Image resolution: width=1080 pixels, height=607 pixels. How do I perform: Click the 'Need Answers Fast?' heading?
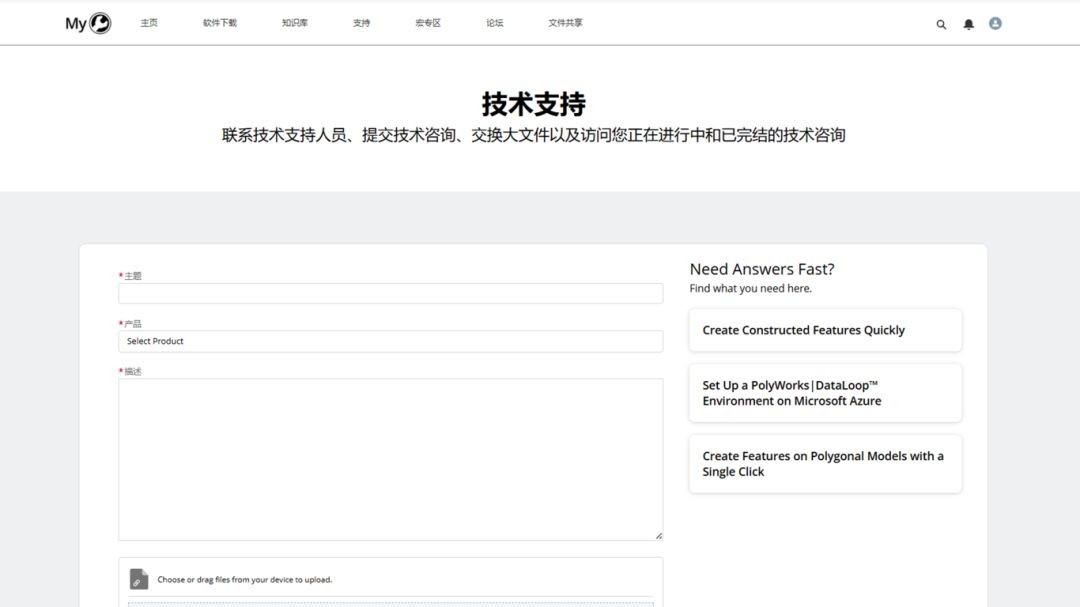click(x=762, y=269)
